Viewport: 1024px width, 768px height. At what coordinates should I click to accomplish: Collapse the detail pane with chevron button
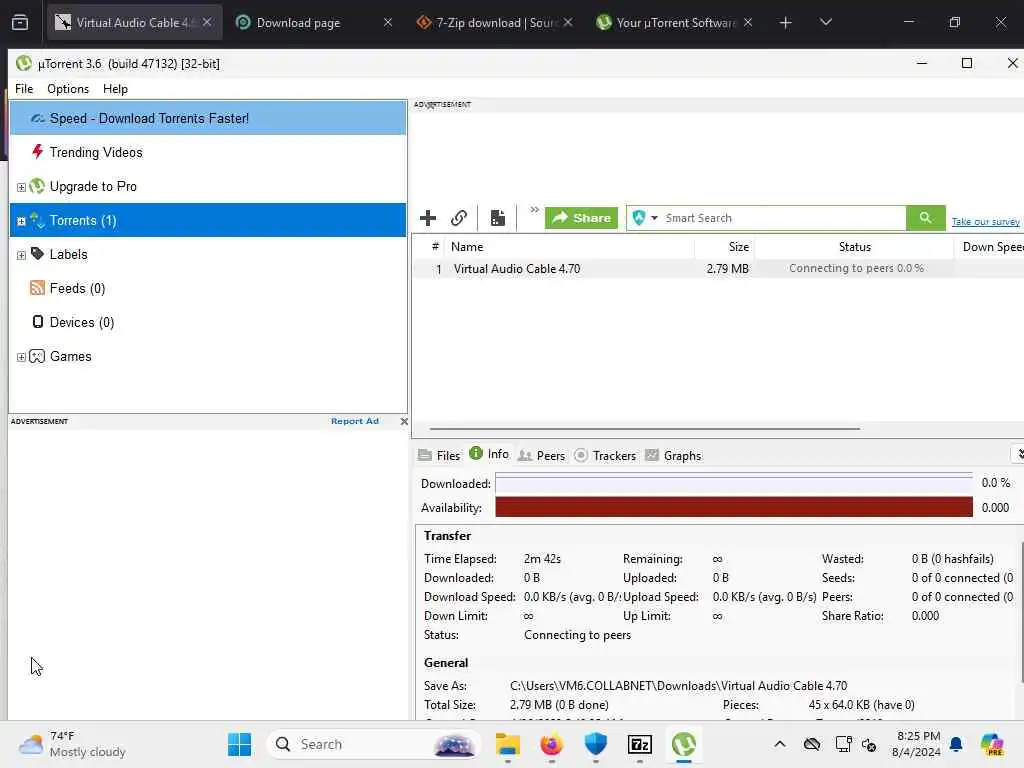tap(1017, 454)
